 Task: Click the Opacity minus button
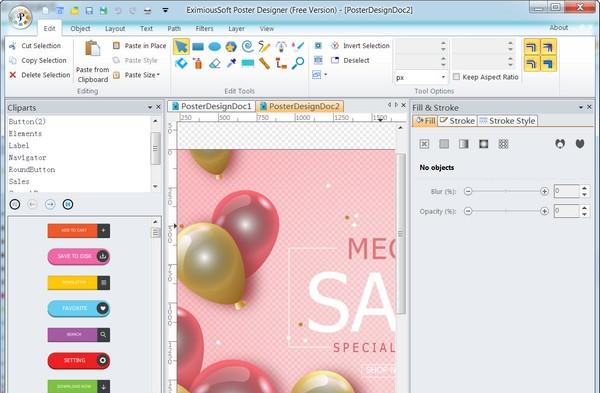click(468, 211)
